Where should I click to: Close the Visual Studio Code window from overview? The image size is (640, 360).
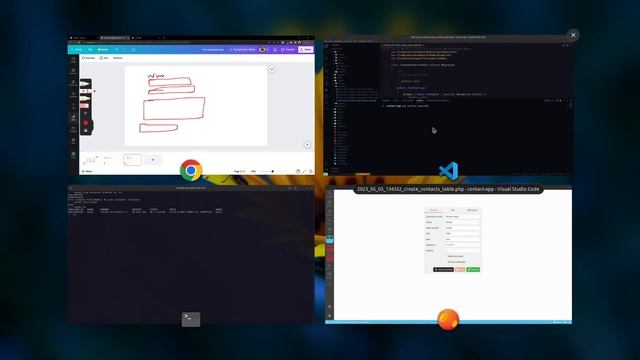point(573,35)
